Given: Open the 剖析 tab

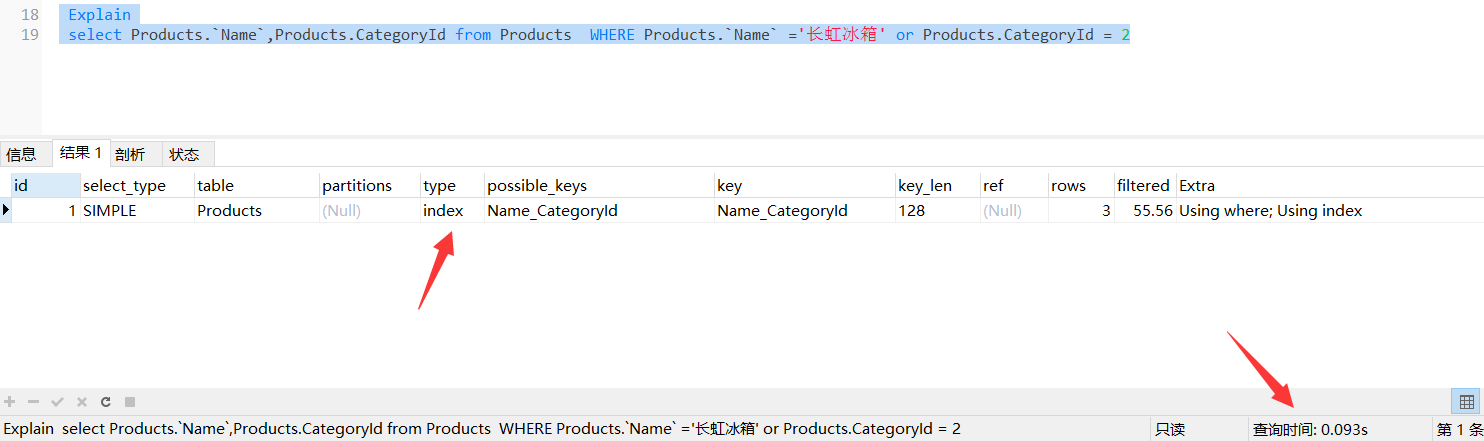Looking at the screenshot, I should (x=130, y=154).
